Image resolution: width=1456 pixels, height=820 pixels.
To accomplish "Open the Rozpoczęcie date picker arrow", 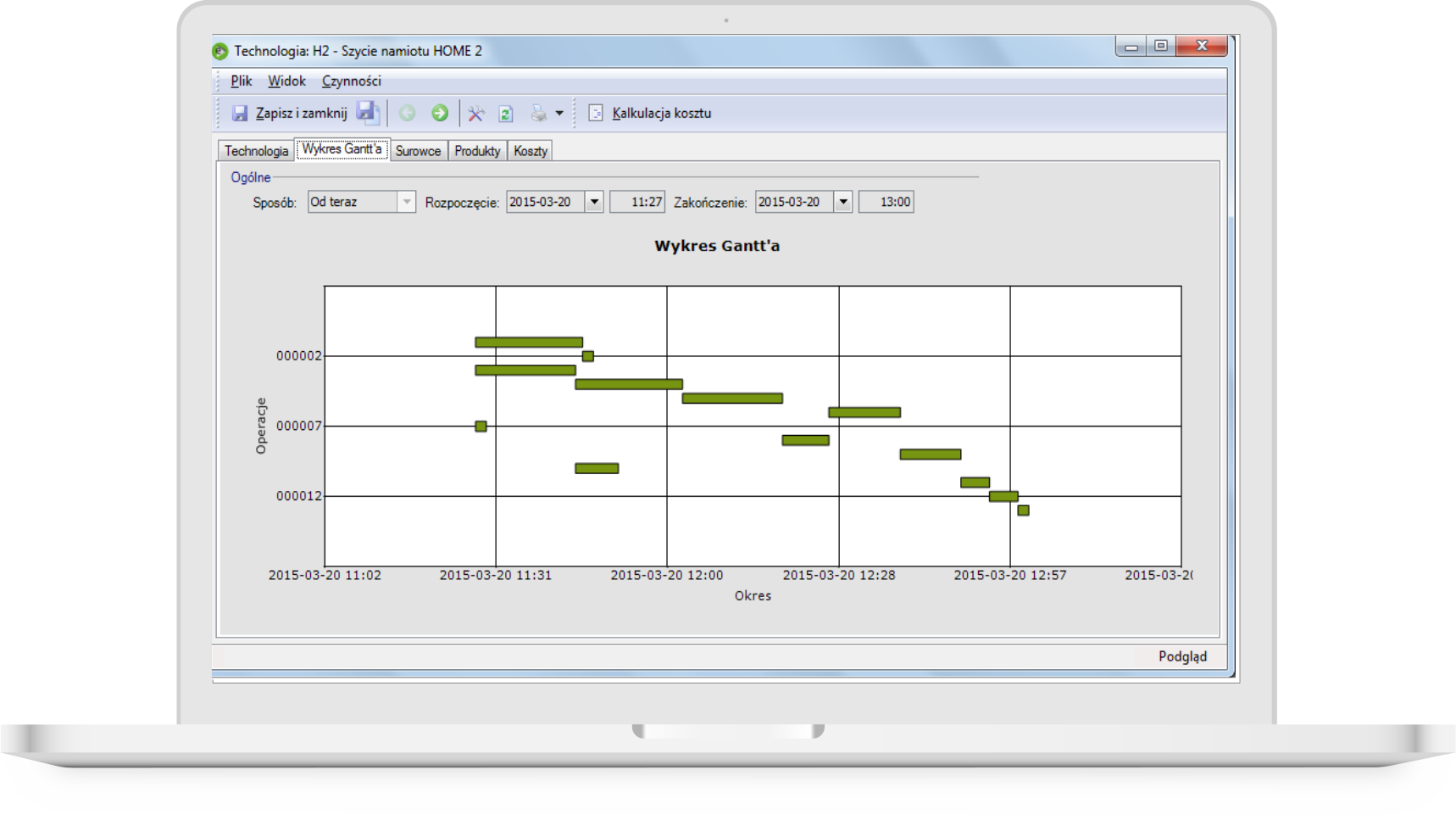I will tap(594, 202).
